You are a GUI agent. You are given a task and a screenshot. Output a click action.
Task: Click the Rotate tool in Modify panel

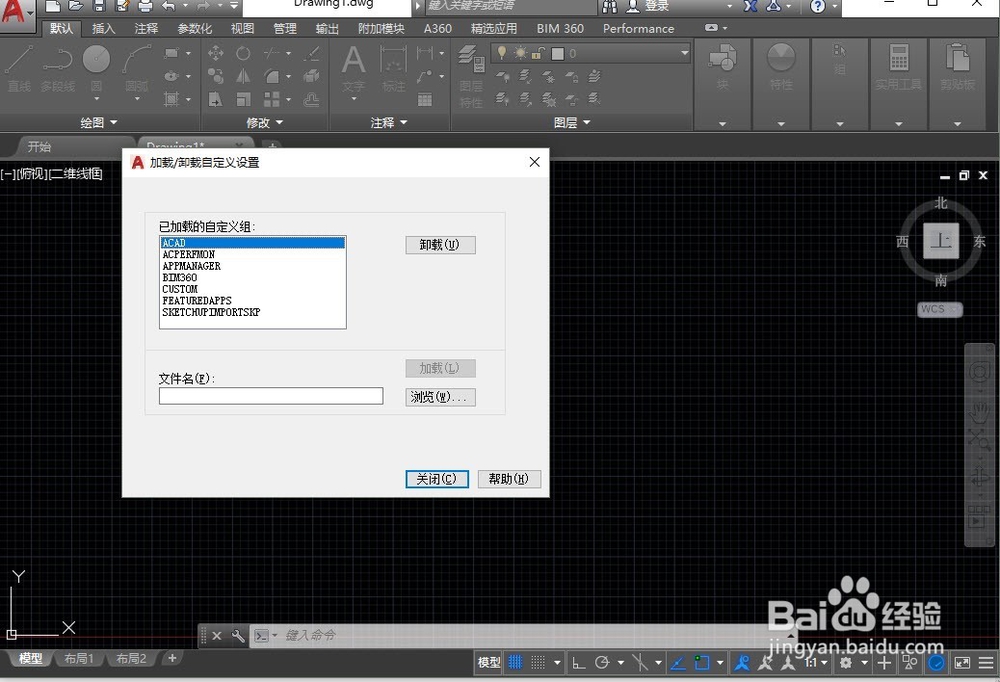243,53
